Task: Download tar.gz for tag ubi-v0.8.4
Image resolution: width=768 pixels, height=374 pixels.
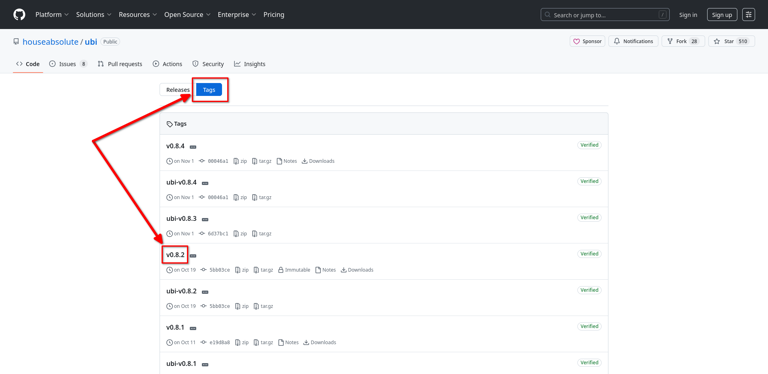Action: tap(262, 197)
